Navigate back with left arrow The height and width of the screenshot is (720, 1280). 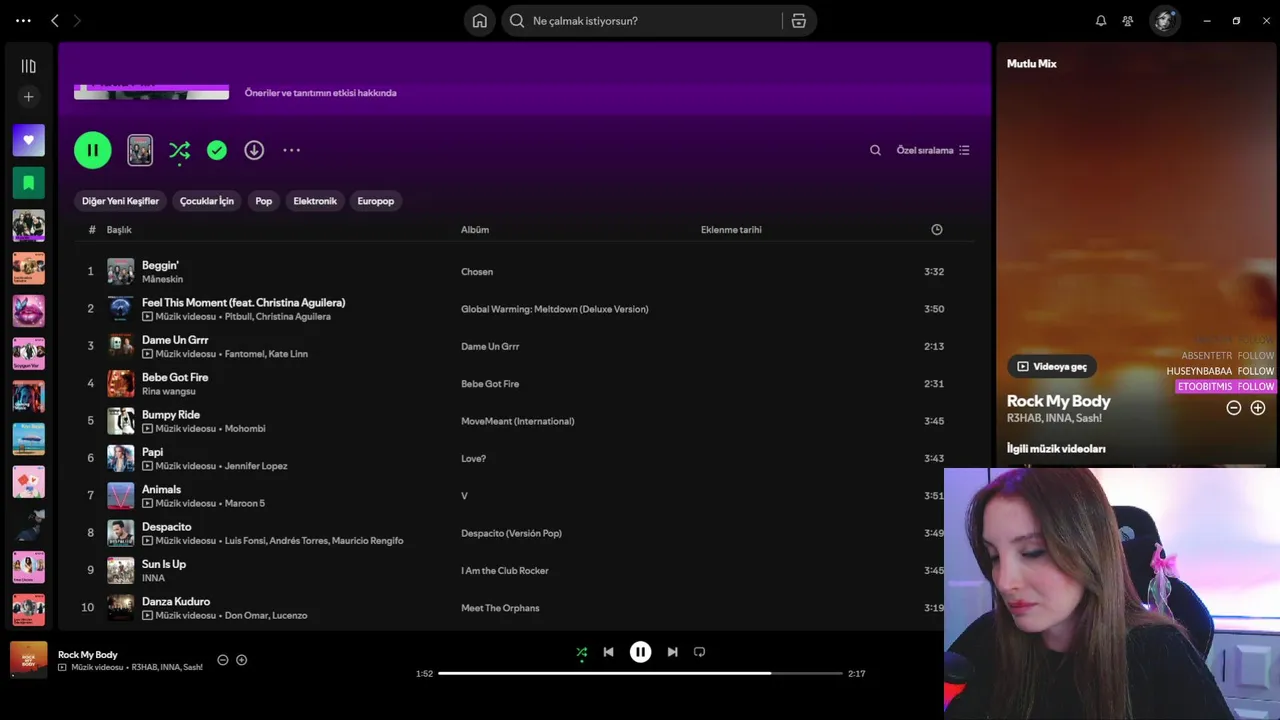[x=55, y=21]
